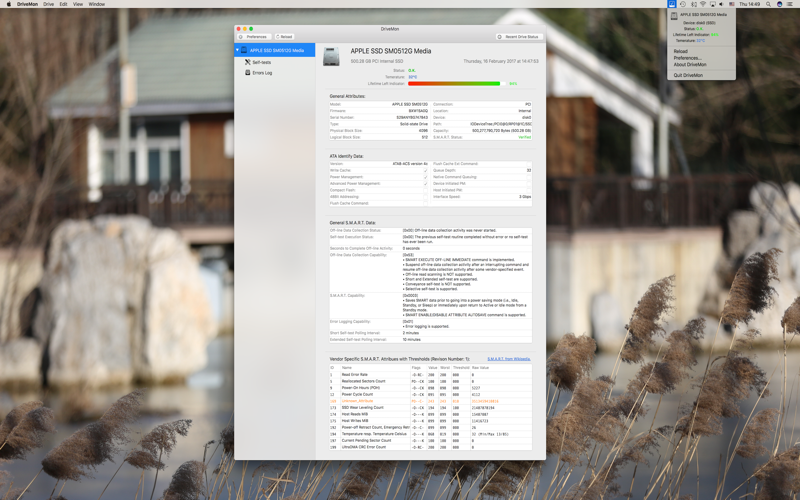The height and width of the screenshot is (500, 800).
Task: Click the Recent Drive Status button
Action: [x=519, y=37]
